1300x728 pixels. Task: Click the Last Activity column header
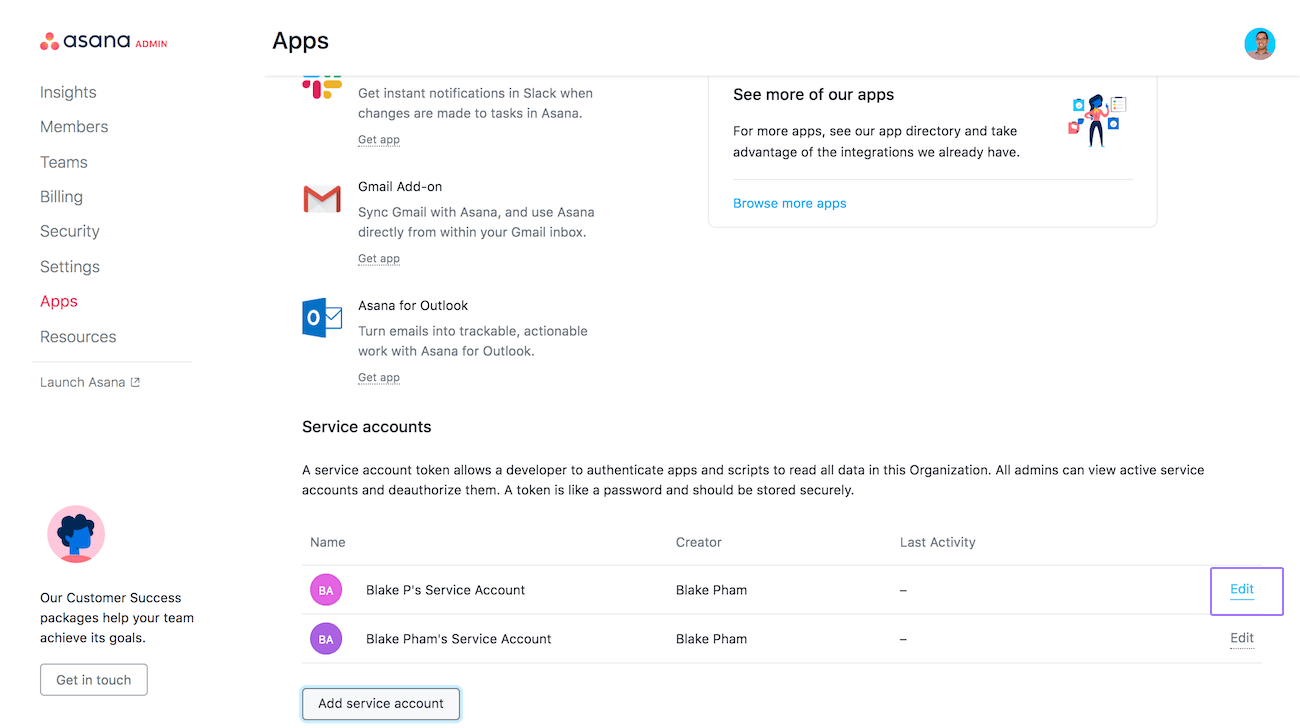coord(938,542)
